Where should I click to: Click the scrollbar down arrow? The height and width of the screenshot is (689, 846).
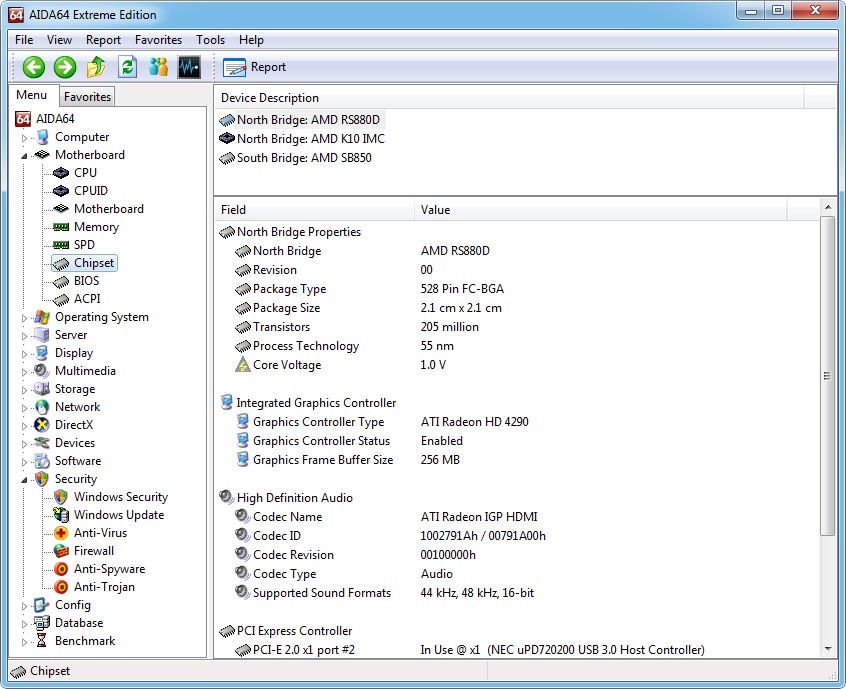click(x=828, y=649)
